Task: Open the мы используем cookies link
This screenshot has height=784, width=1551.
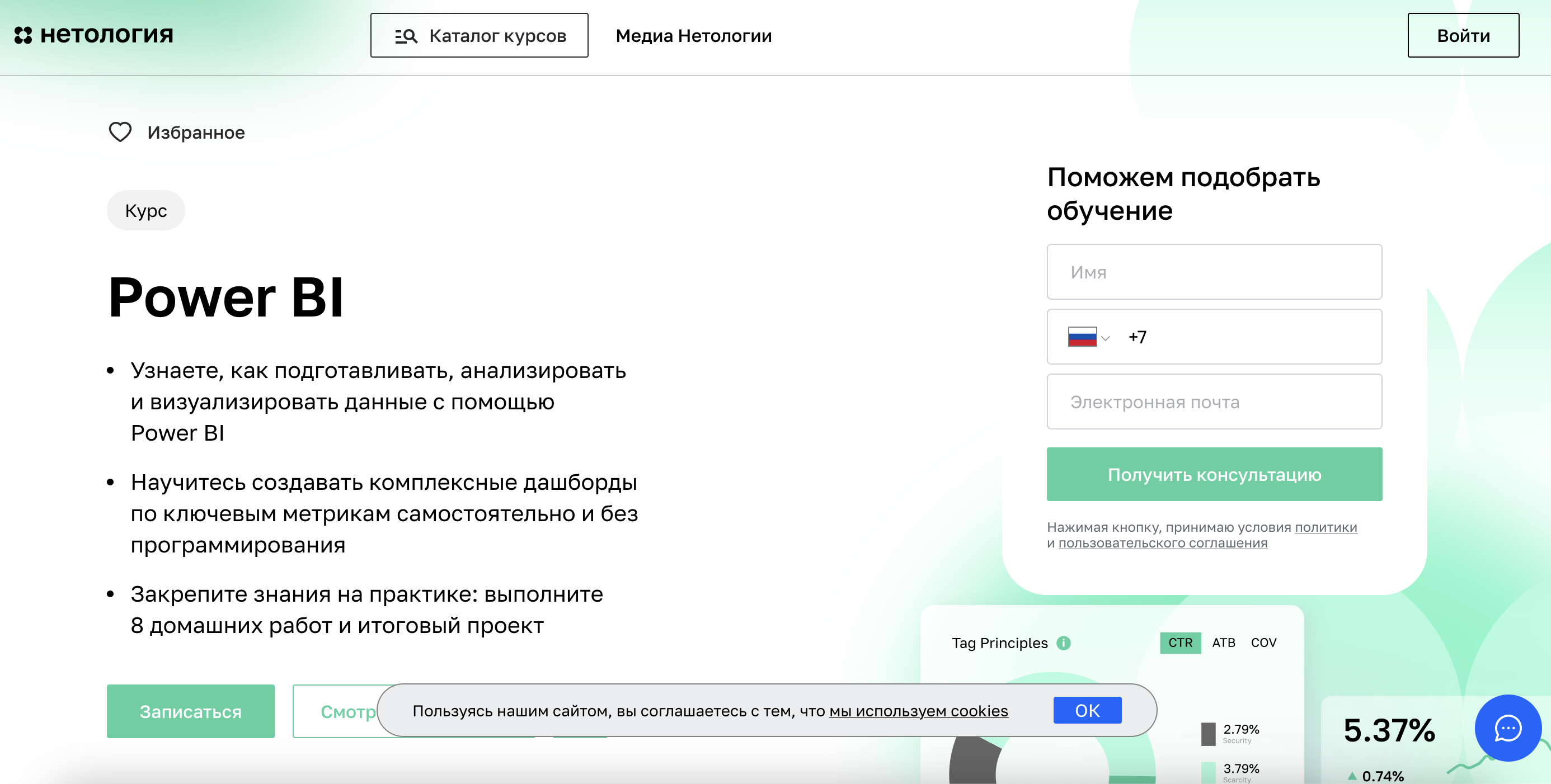Action: pyautogui.click(x=918, y=711)
